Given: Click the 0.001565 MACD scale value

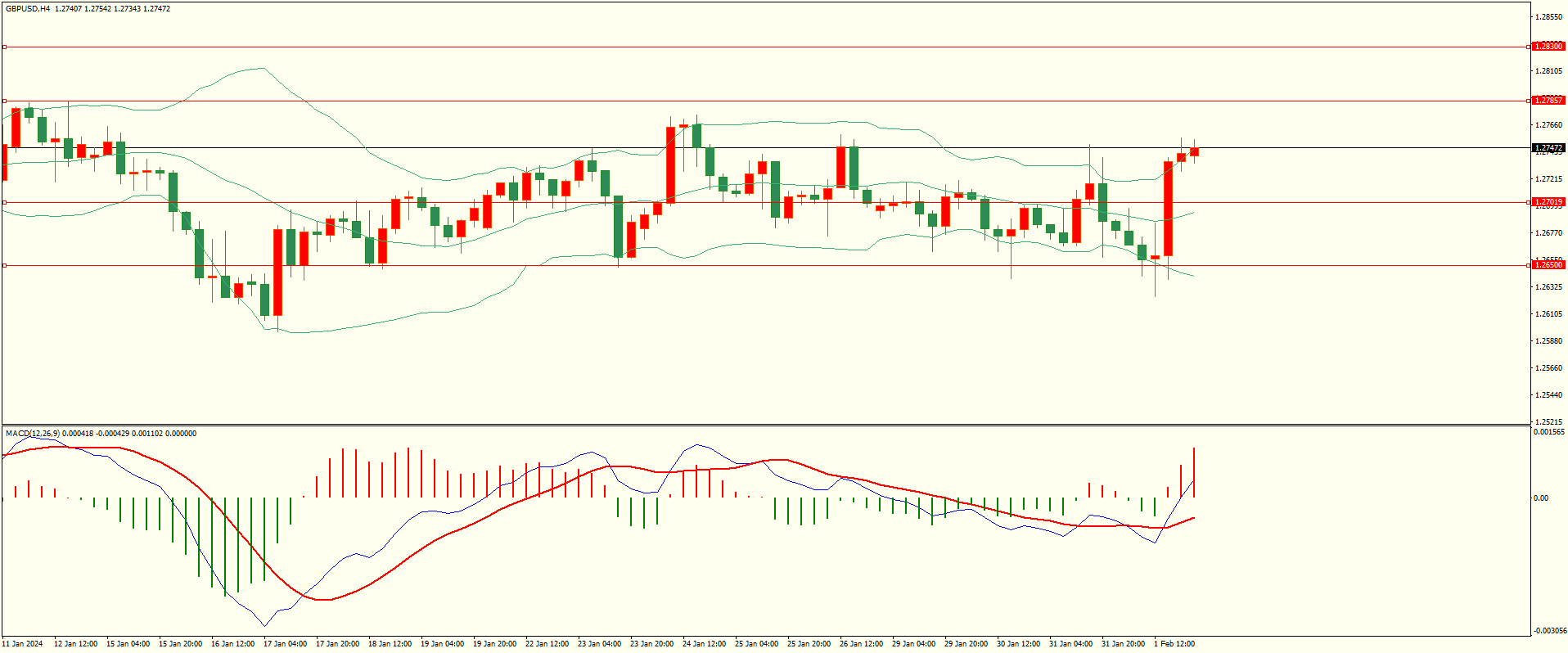Looking at the screenshot, I should [x=1549, y=432].
